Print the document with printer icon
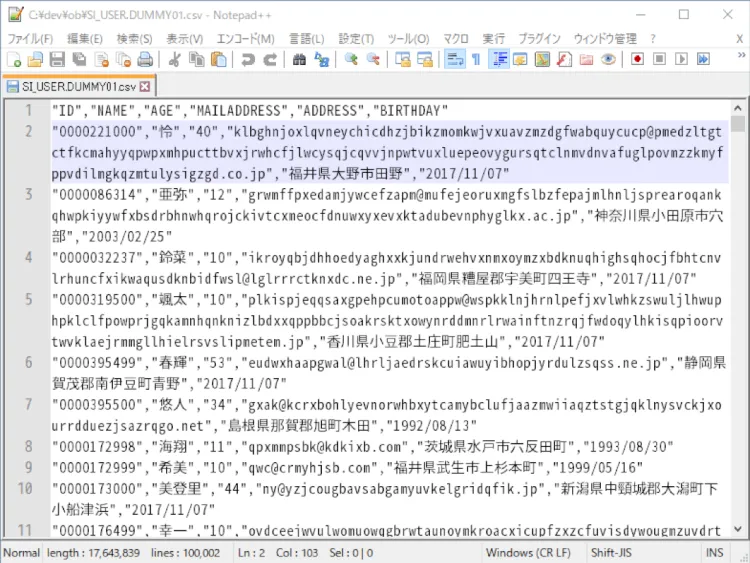 tap(145, 59)
